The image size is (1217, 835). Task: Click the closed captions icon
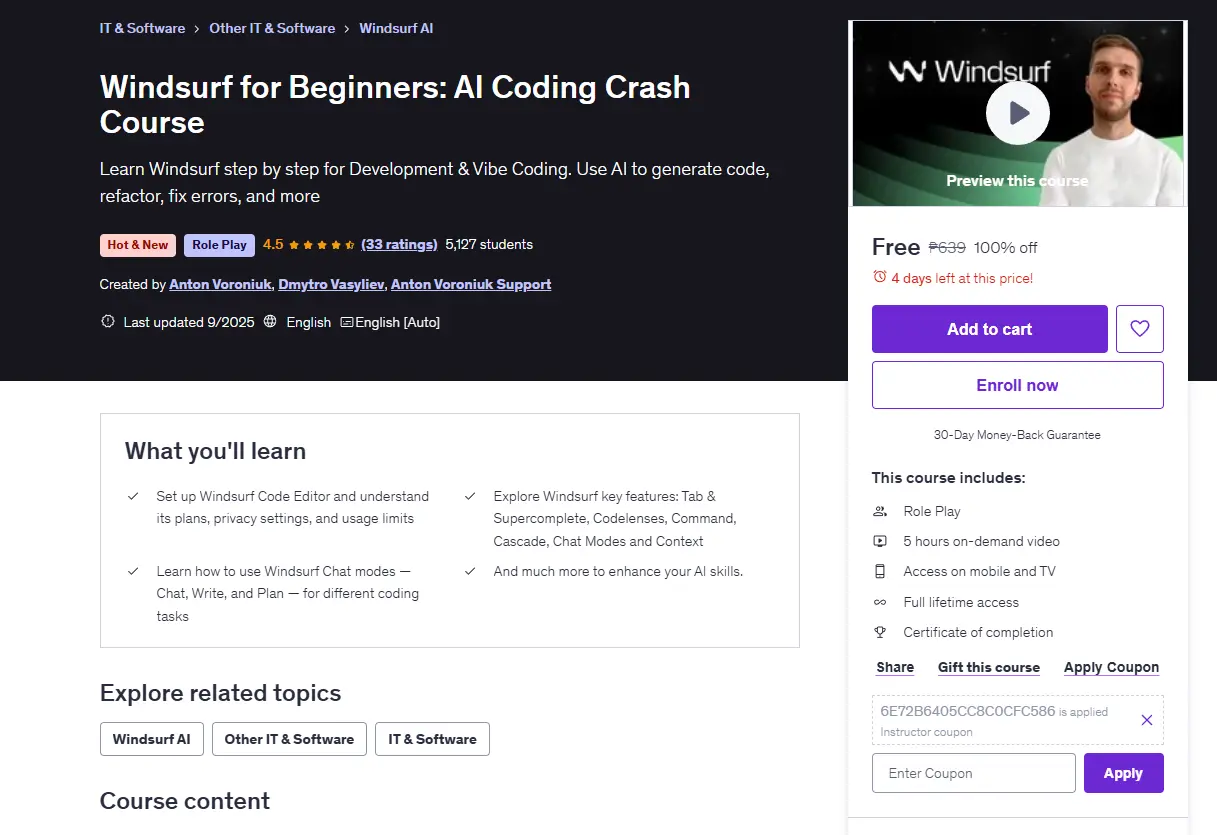tap(347, 322)
